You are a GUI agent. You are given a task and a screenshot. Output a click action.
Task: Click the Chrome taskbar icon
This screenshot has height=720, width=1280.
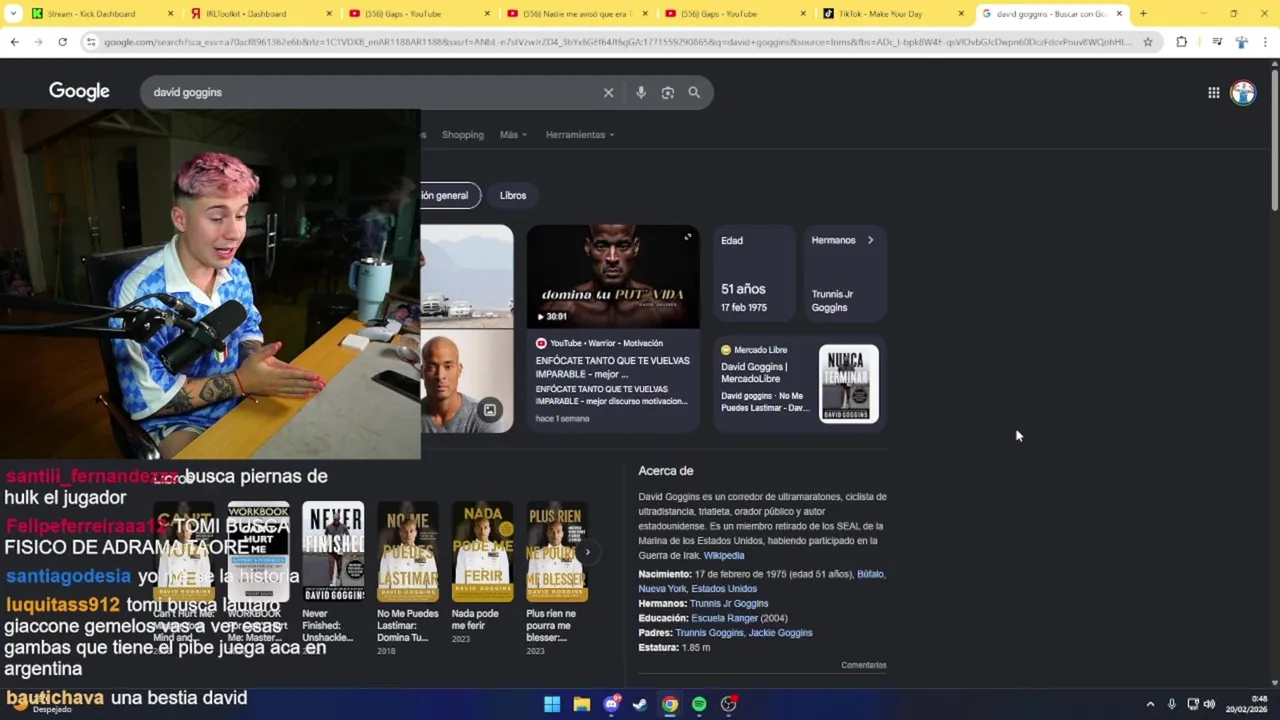pyautogui.click(x=670, y=704)
